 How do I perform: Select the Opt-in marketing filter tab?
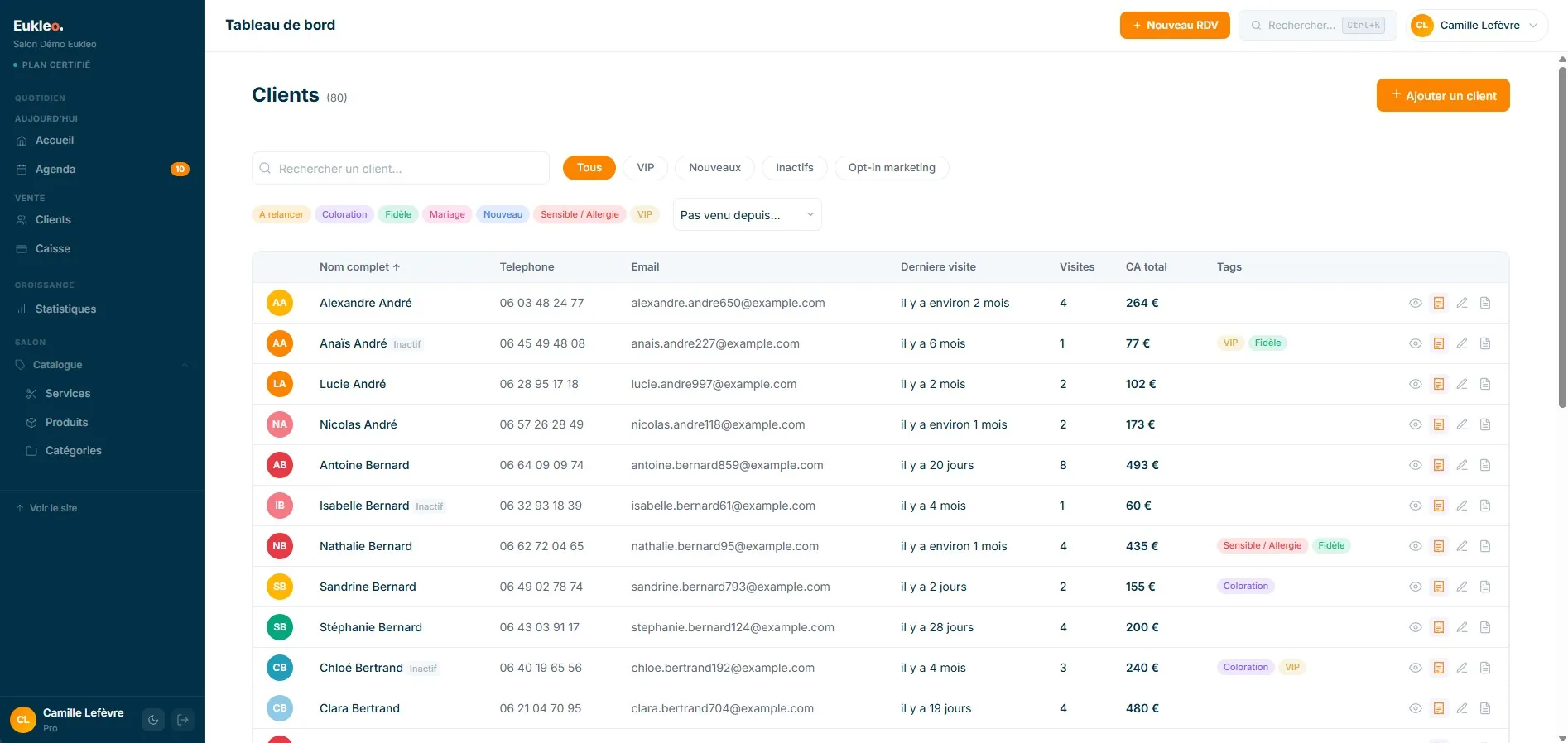pos(892,168)
